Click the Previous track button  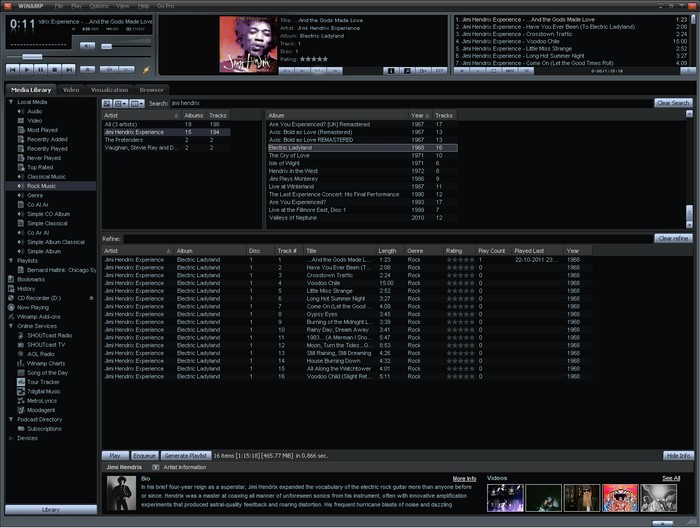pos(12,70)
